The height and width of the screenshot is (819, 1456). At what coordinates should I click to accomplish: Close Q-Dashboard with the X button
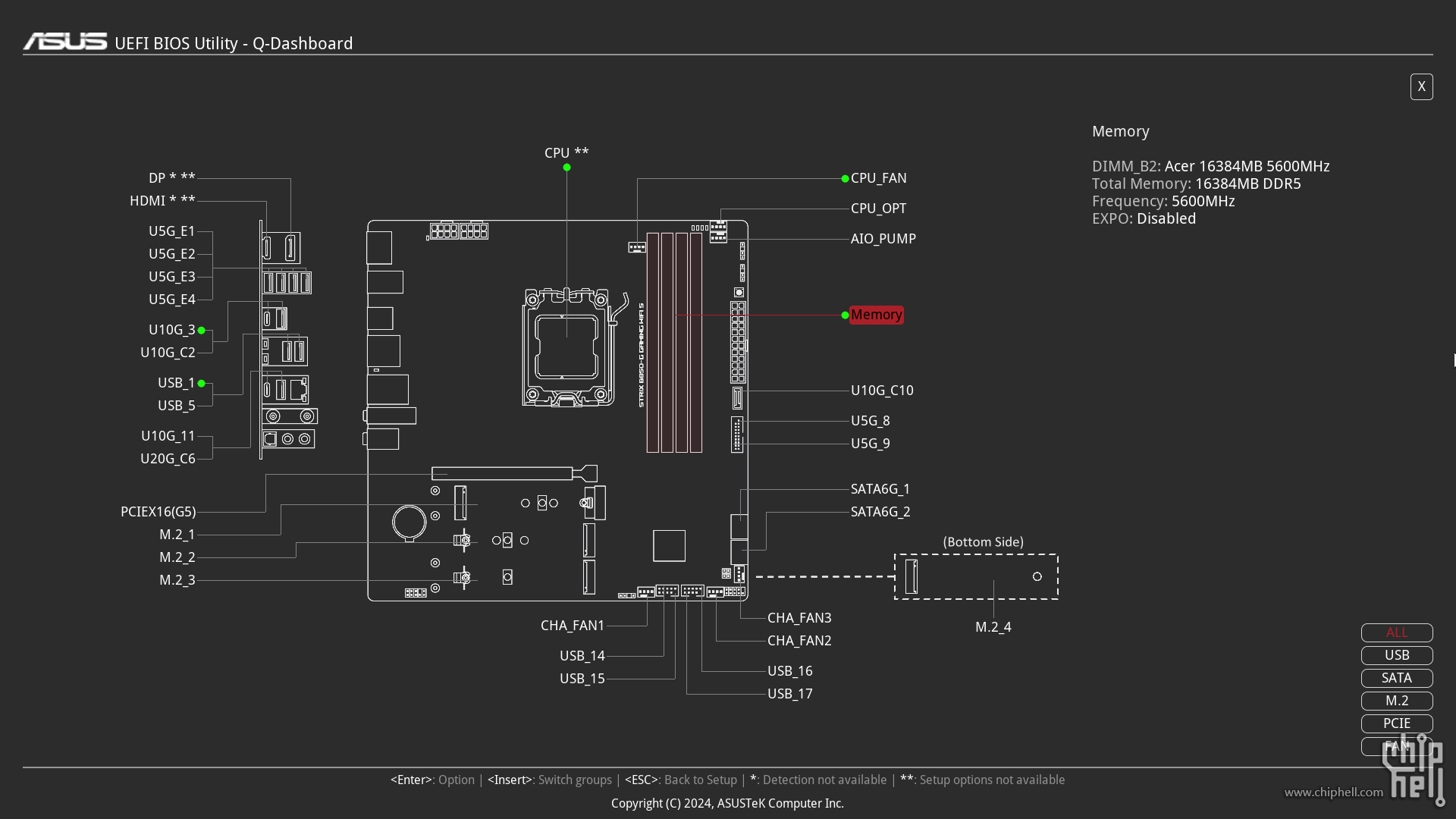tap(1421, 86)
